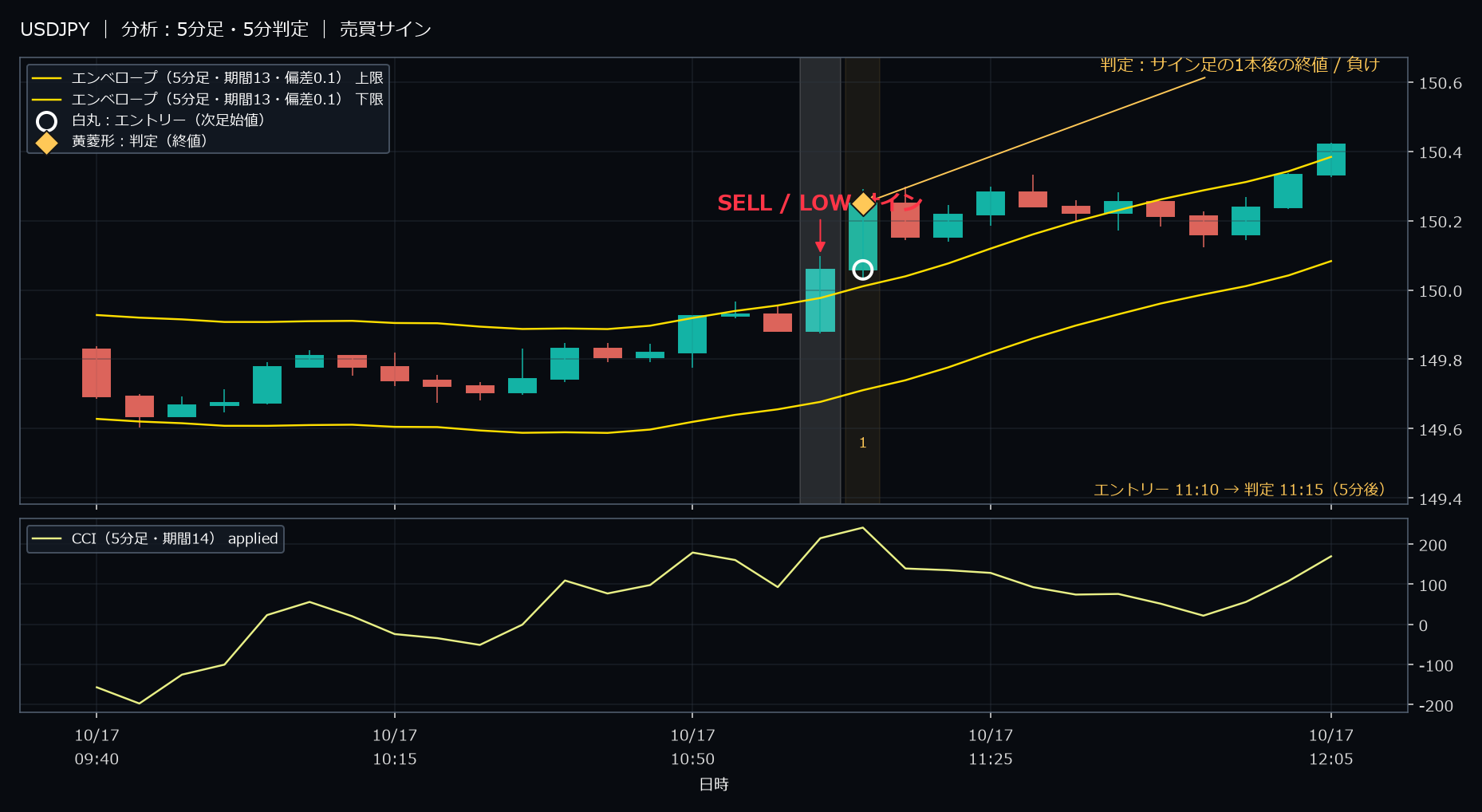Click the white entry circle marker on the chart

click(x=862, y=270)
